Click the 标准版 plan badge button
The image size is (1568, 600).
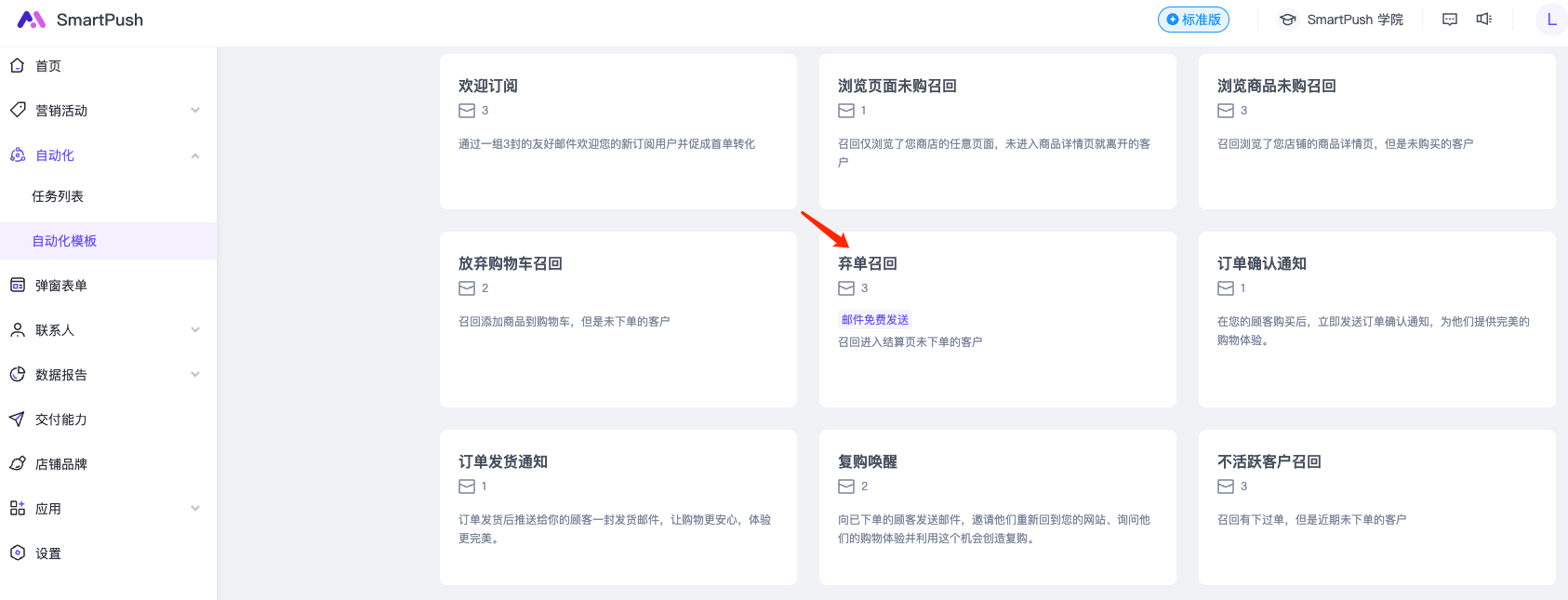coord(1193,20)
